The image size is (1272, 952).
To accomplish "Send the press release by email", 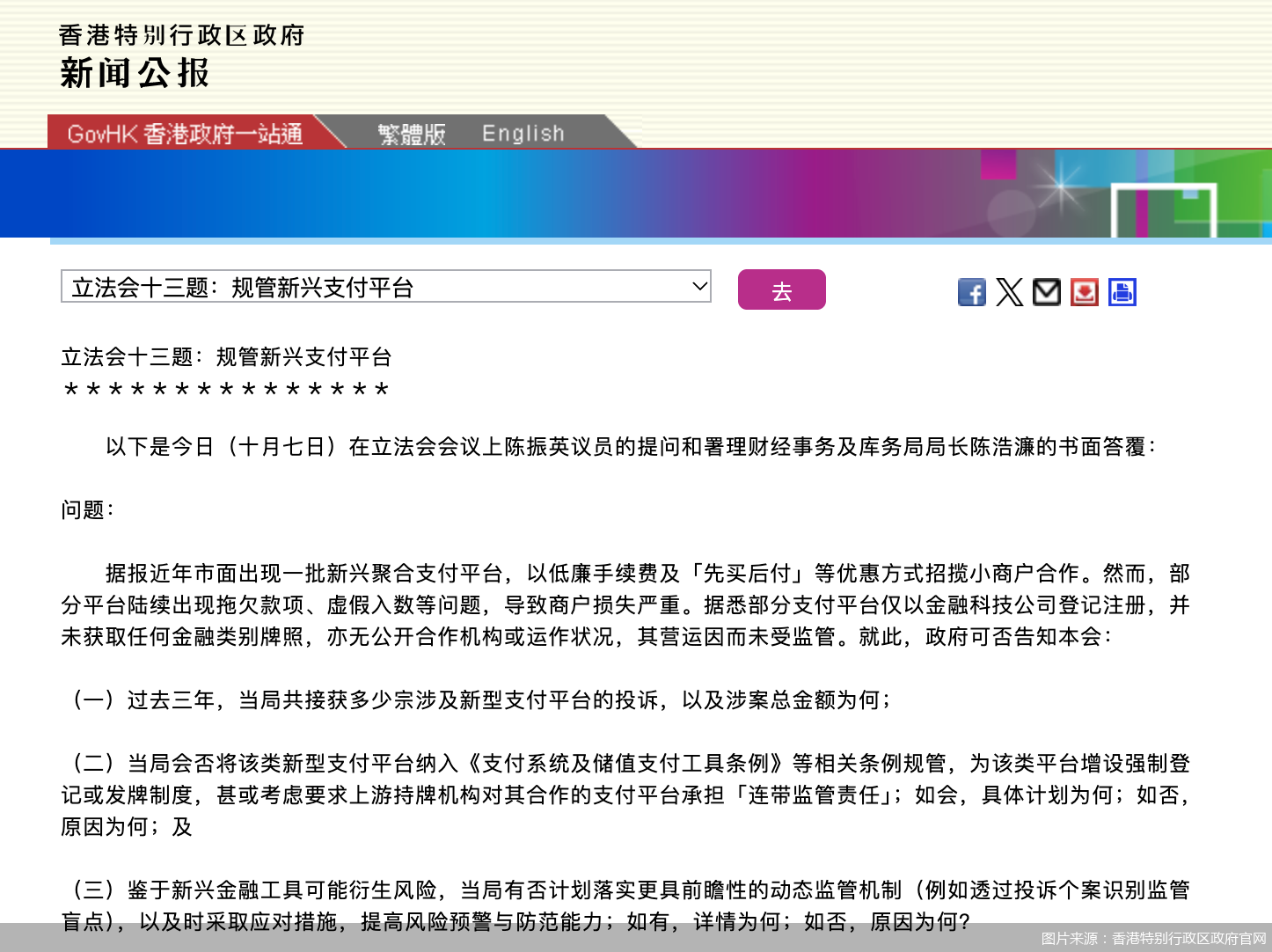I will 1047,292.
